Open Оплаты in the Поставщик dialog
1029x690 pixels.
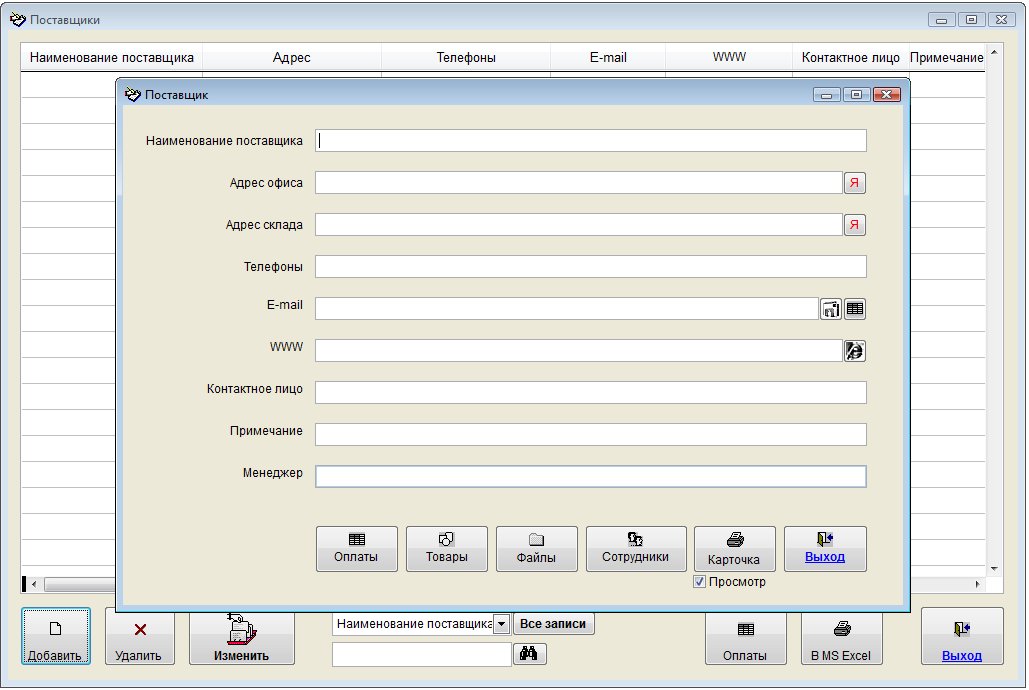click(356, 549)
